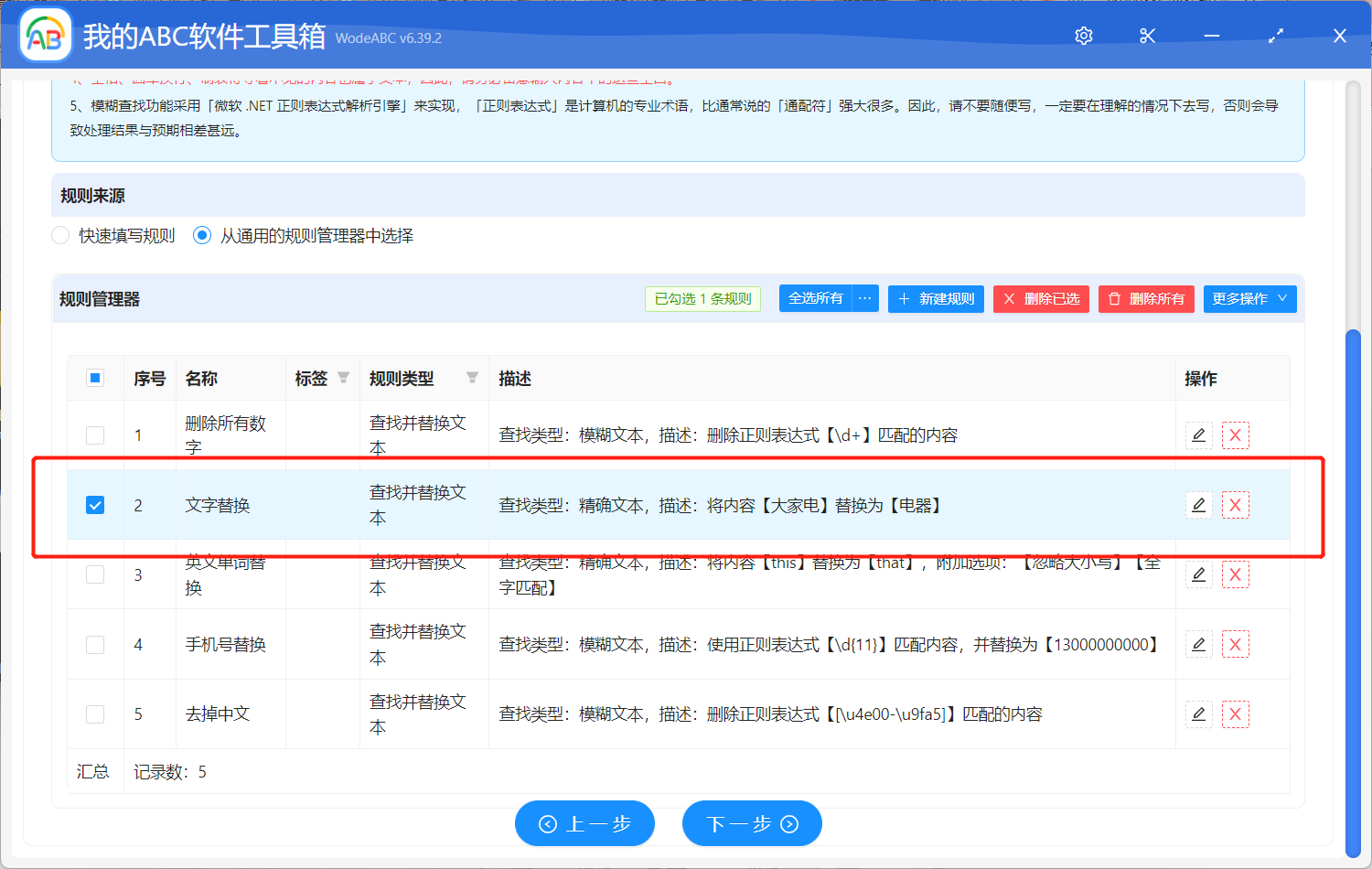
Task: Open the 规则类型 column filter dropdown
Action: click(x=472, y=377)
